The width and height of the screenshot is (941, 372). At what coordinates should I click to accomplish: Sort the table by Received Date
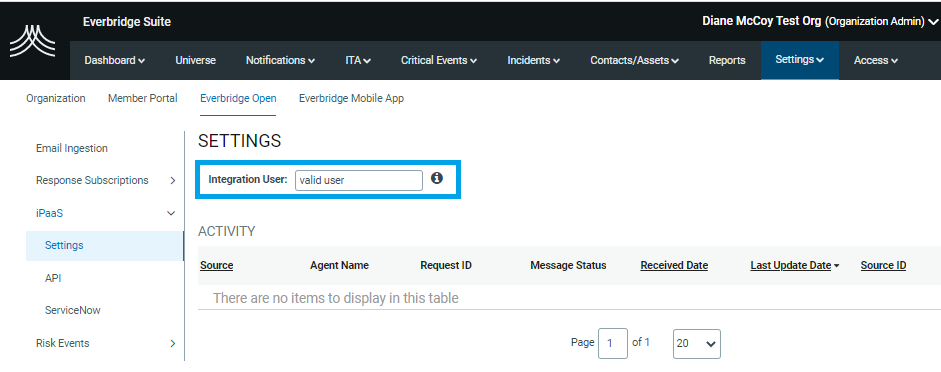pyautogui.click(x=674, y=265)
